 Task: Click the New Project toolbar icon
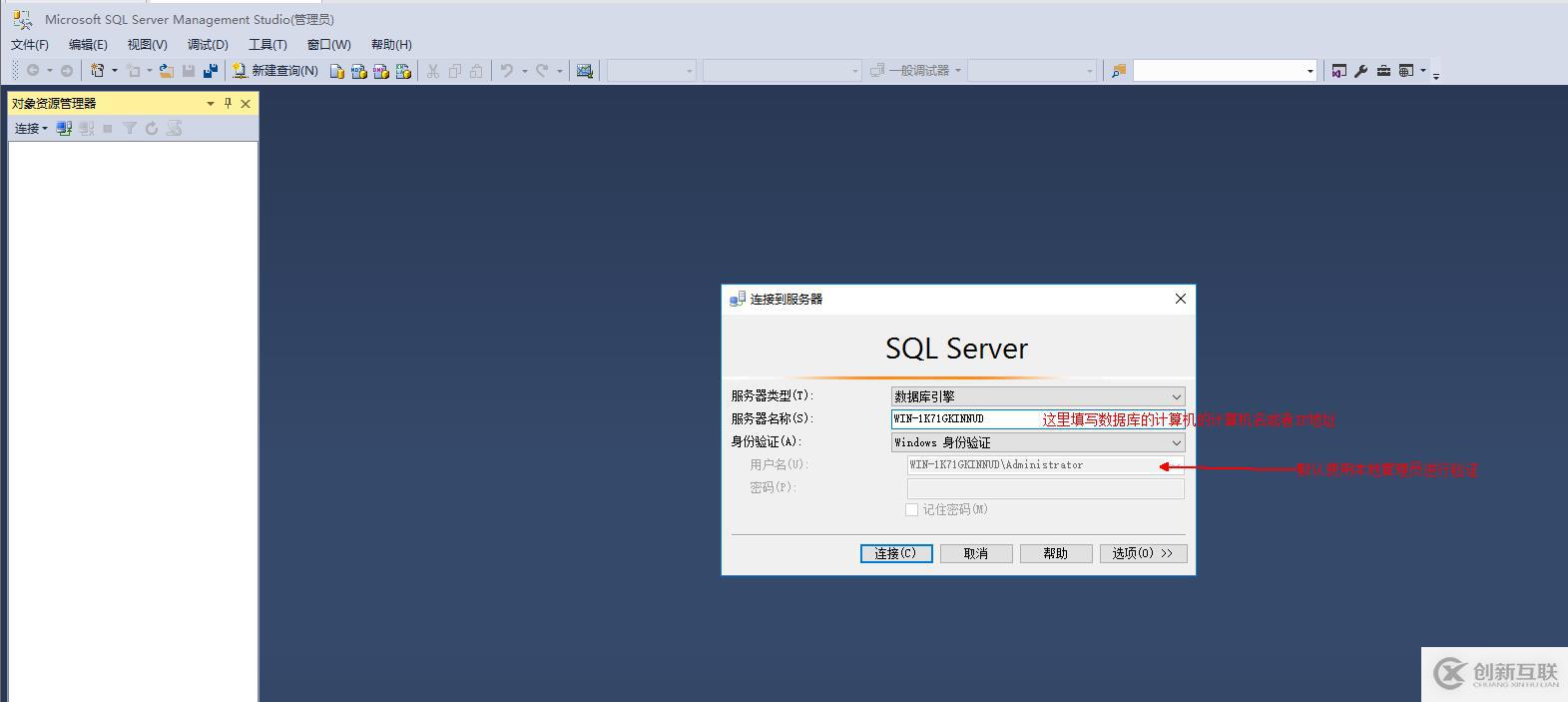98,70
